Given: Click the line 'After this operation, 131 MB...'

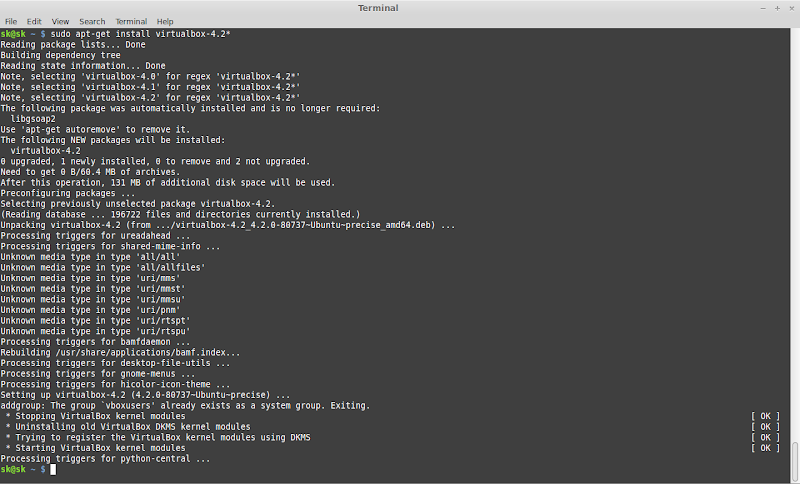Looking at the screenshot, I should point(168,183).
